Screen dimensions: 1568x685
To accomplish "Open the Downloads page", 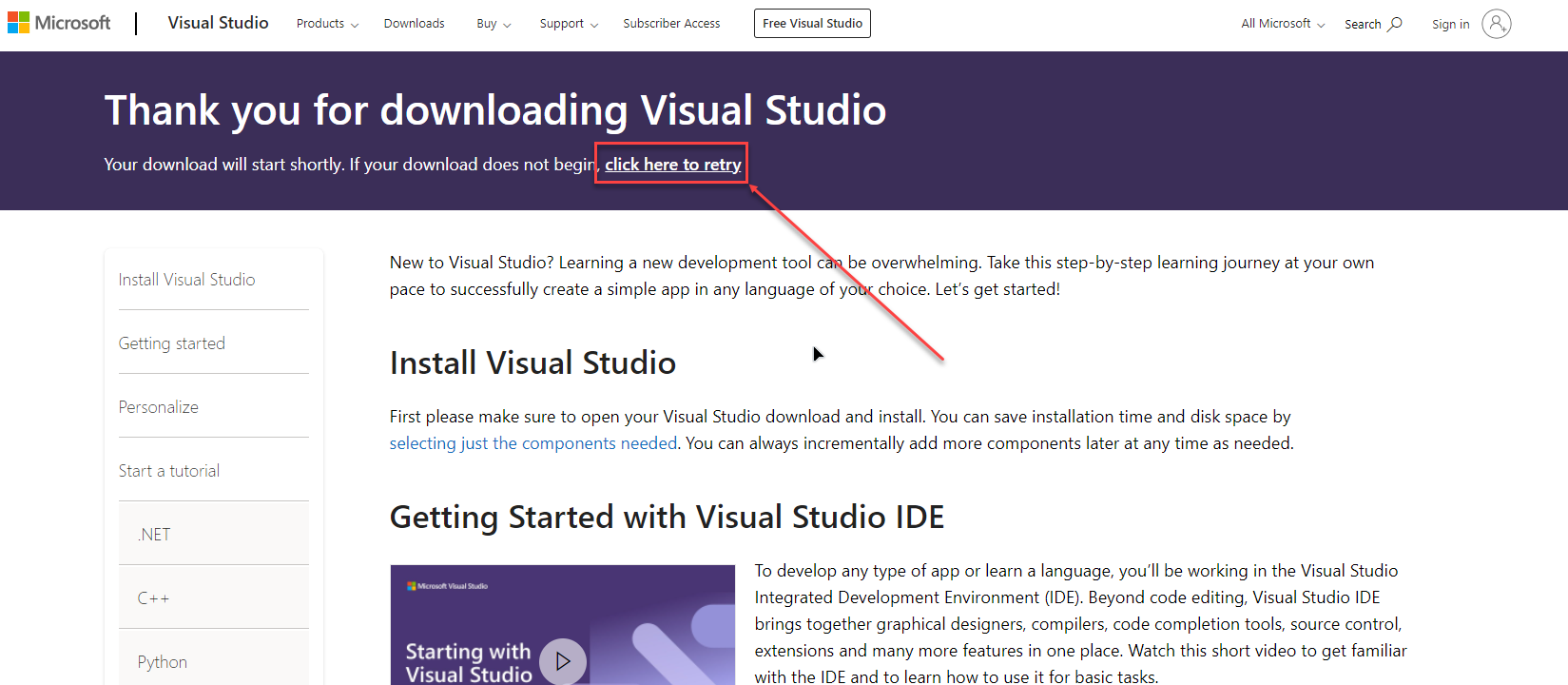I will coord(414,24).
